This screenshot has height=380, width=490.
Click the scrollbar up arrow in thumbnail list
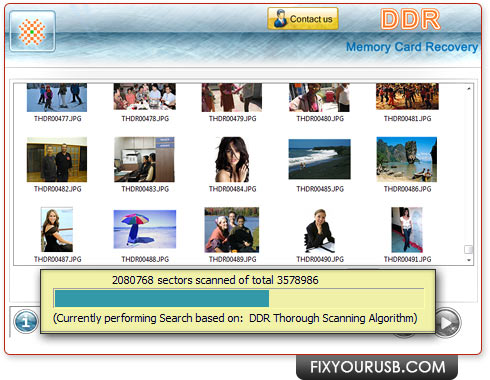[x=469, y=88]
